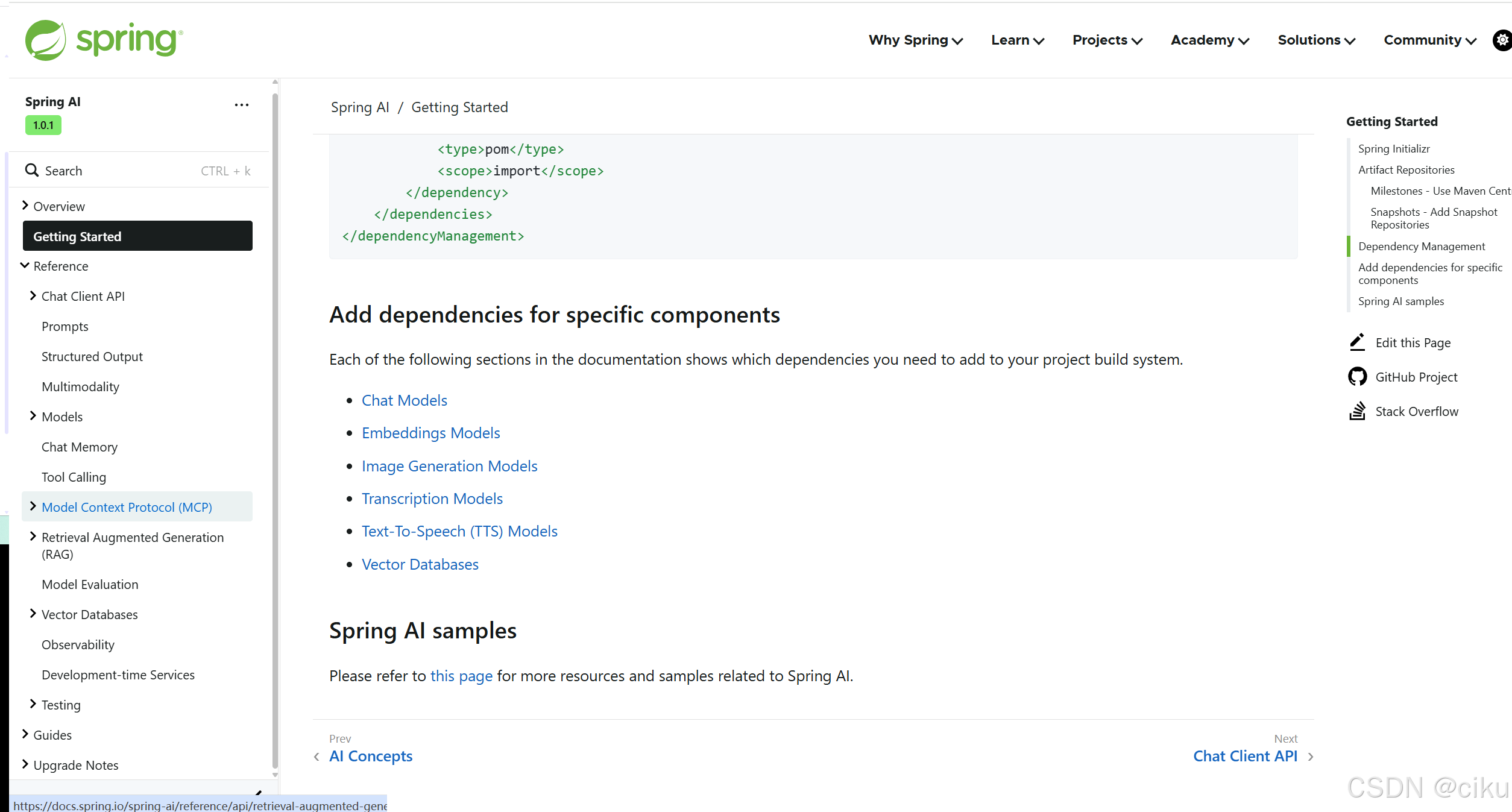This screenshot has height=812, width=1512.
Task: Open the Transcription Models link
Action: (432, 499)
